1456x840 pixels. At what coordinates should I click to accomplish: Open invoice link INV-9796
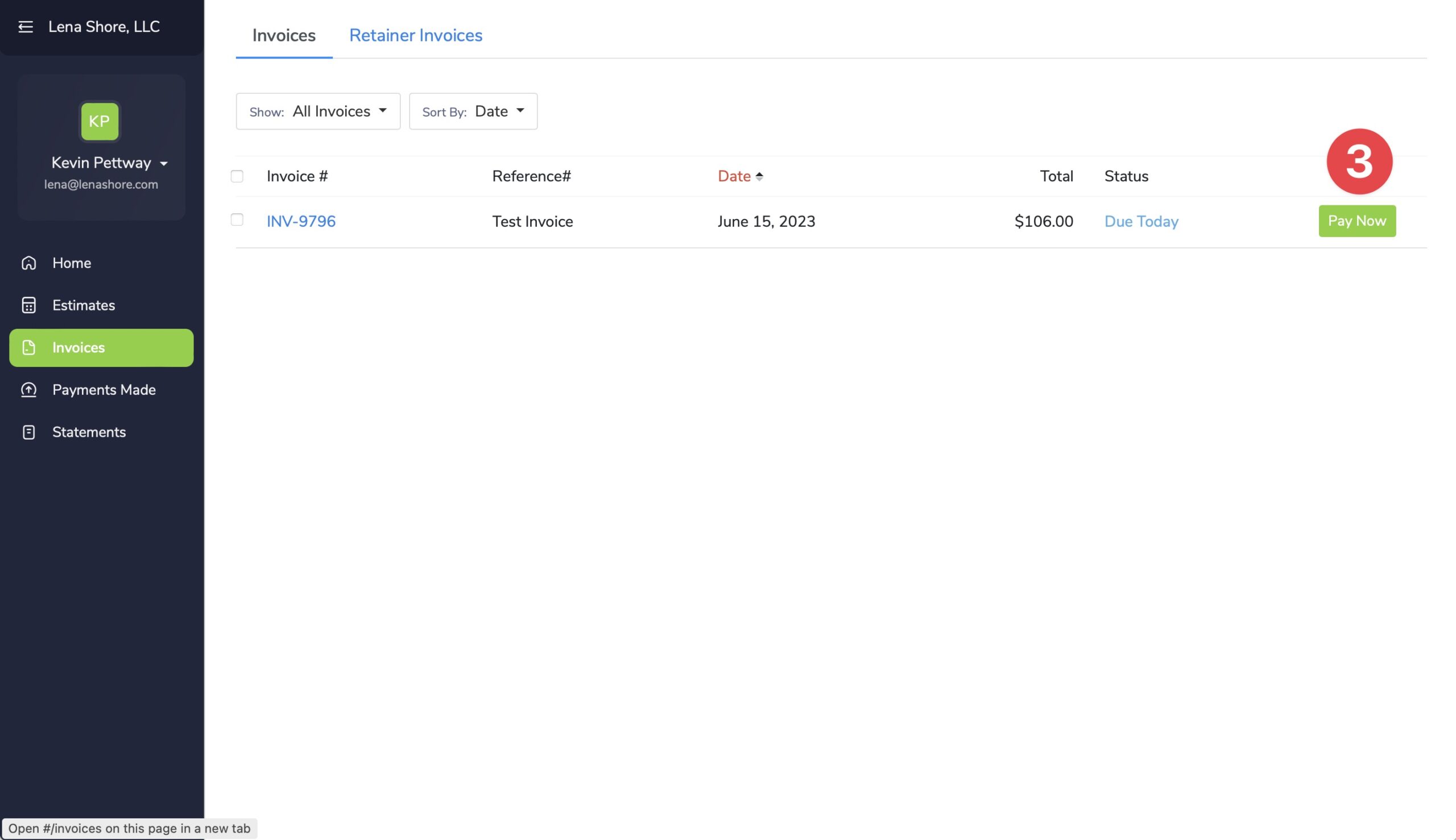tap(301, 222)
